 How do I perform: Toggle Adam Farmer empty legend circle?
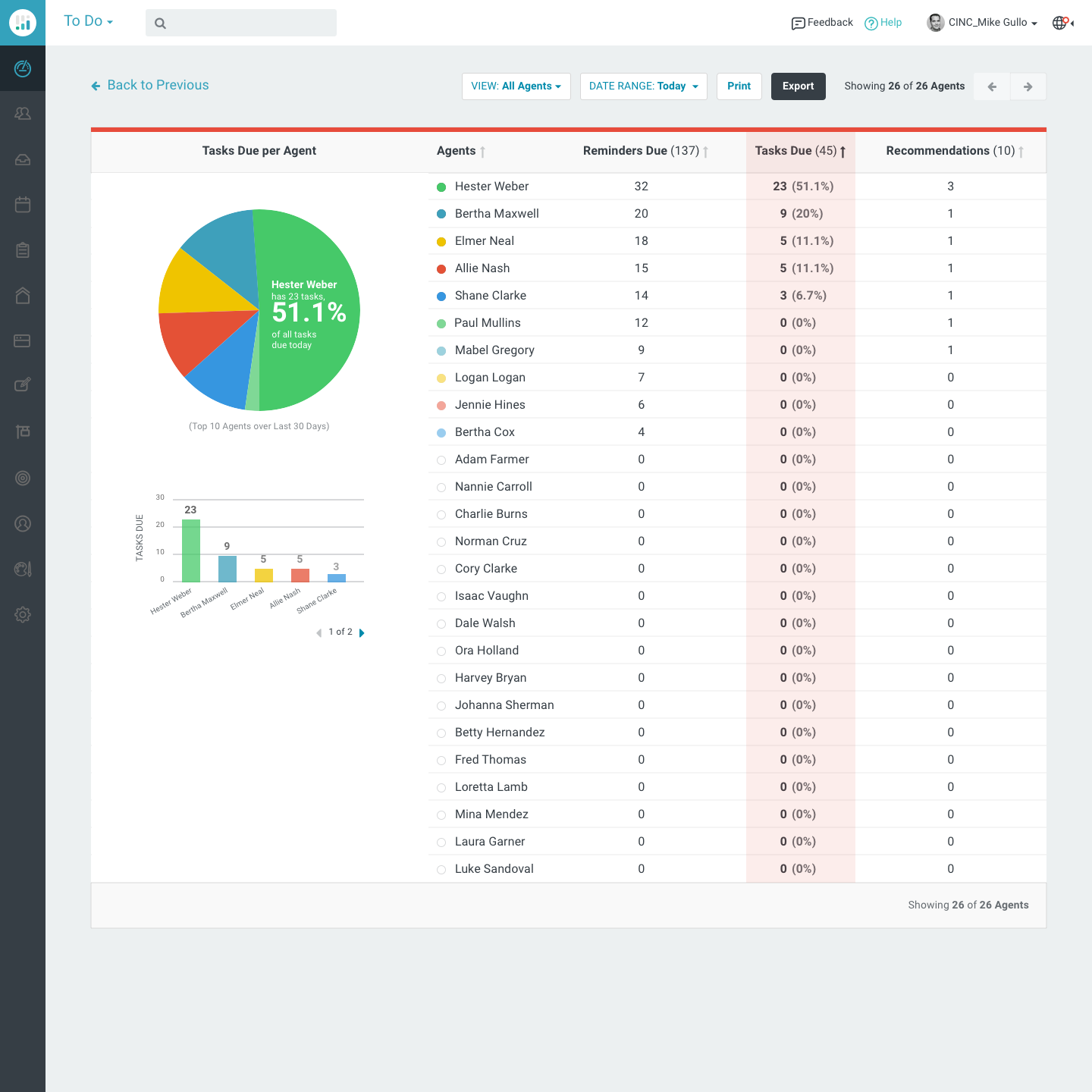441,460
